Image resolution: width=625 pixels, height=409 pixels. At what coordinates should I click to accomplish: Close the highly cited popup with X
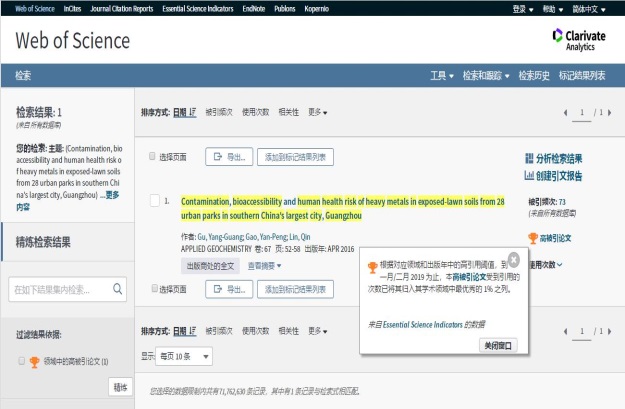click(x=514, y=260)
